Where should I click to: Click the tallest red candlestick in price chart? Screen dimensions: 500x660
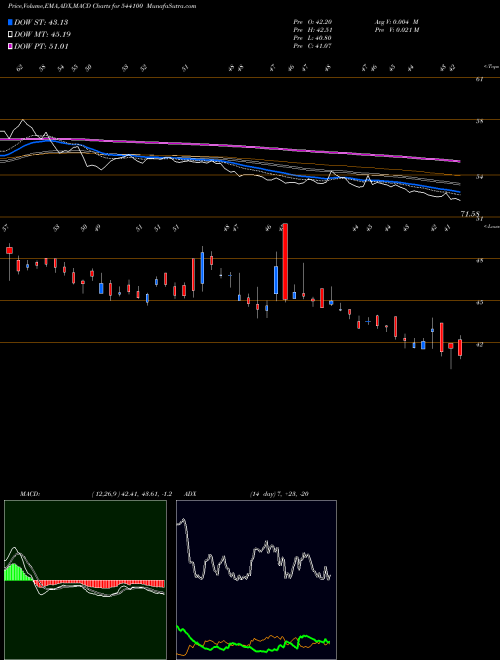click(285, 261)
